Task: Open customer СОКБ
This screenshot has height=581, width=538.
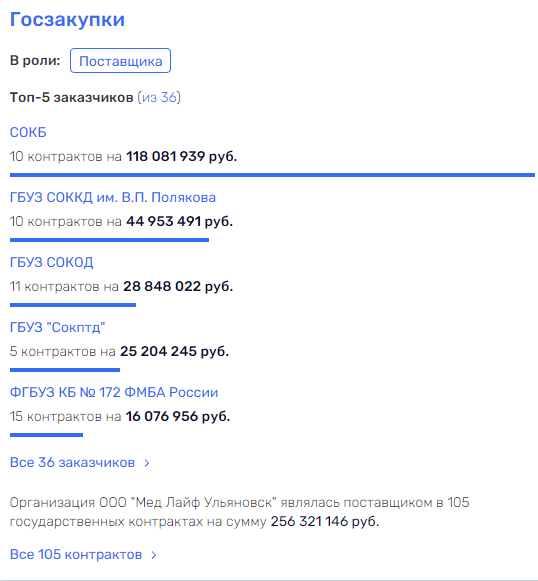Action: [28, 132]
